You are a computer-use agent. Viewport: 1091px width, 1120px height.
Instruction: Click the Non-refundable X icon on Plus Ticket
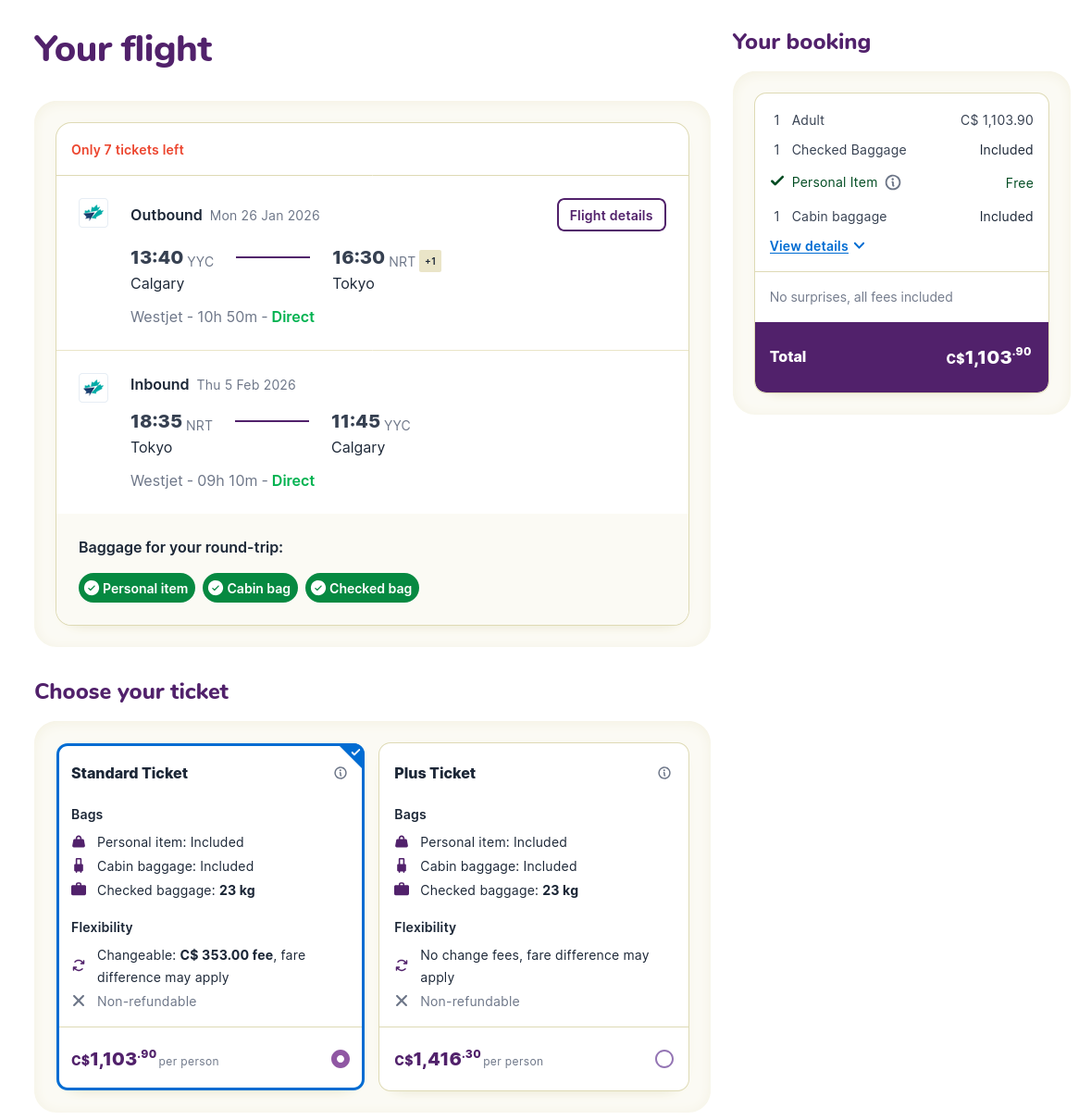tap(402, 1001)
